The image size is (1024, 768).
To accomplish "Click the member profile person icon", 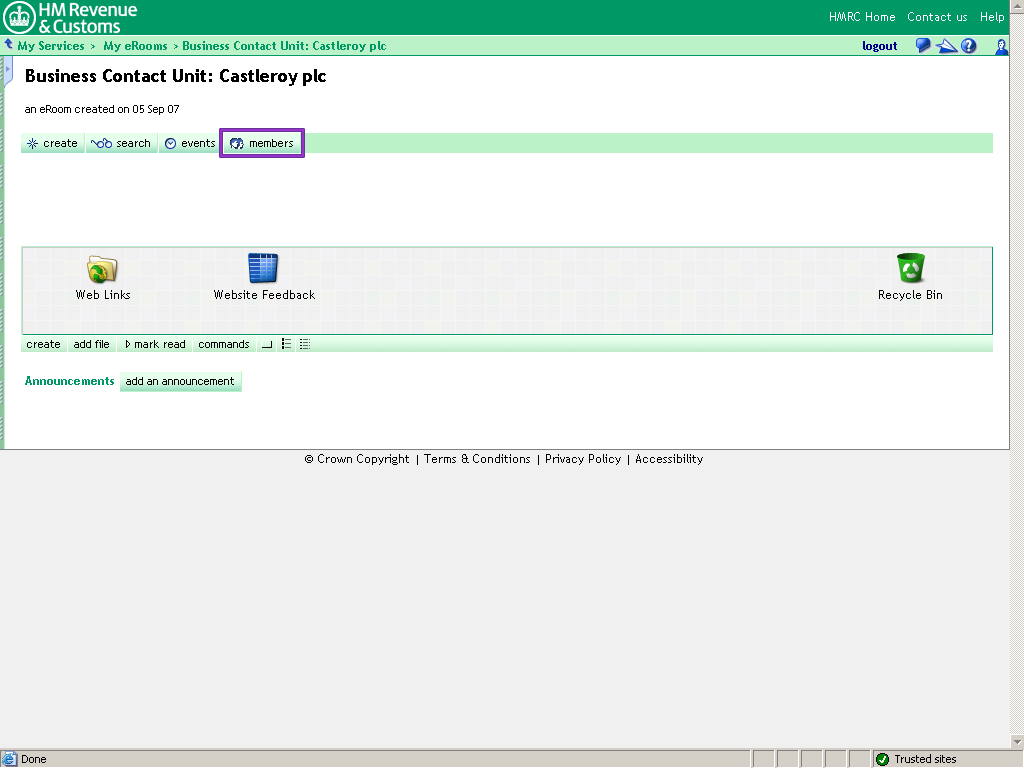I will point(1001,46).
